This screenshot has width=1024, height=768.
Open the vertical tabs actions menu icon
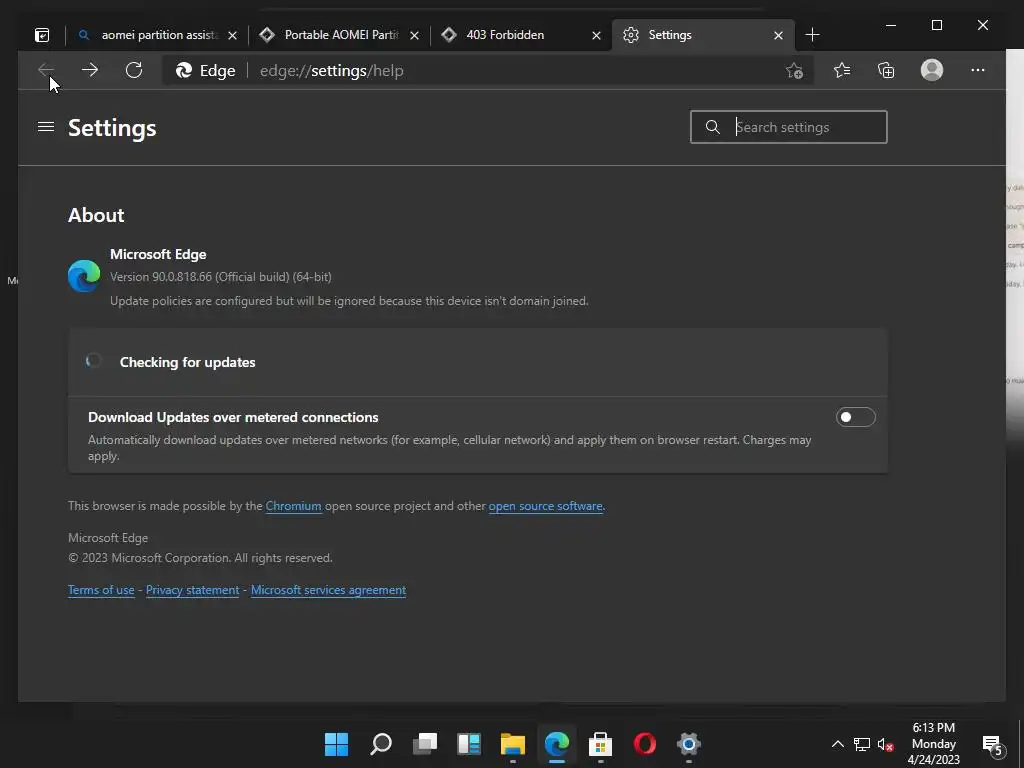(x=42, y=35)
